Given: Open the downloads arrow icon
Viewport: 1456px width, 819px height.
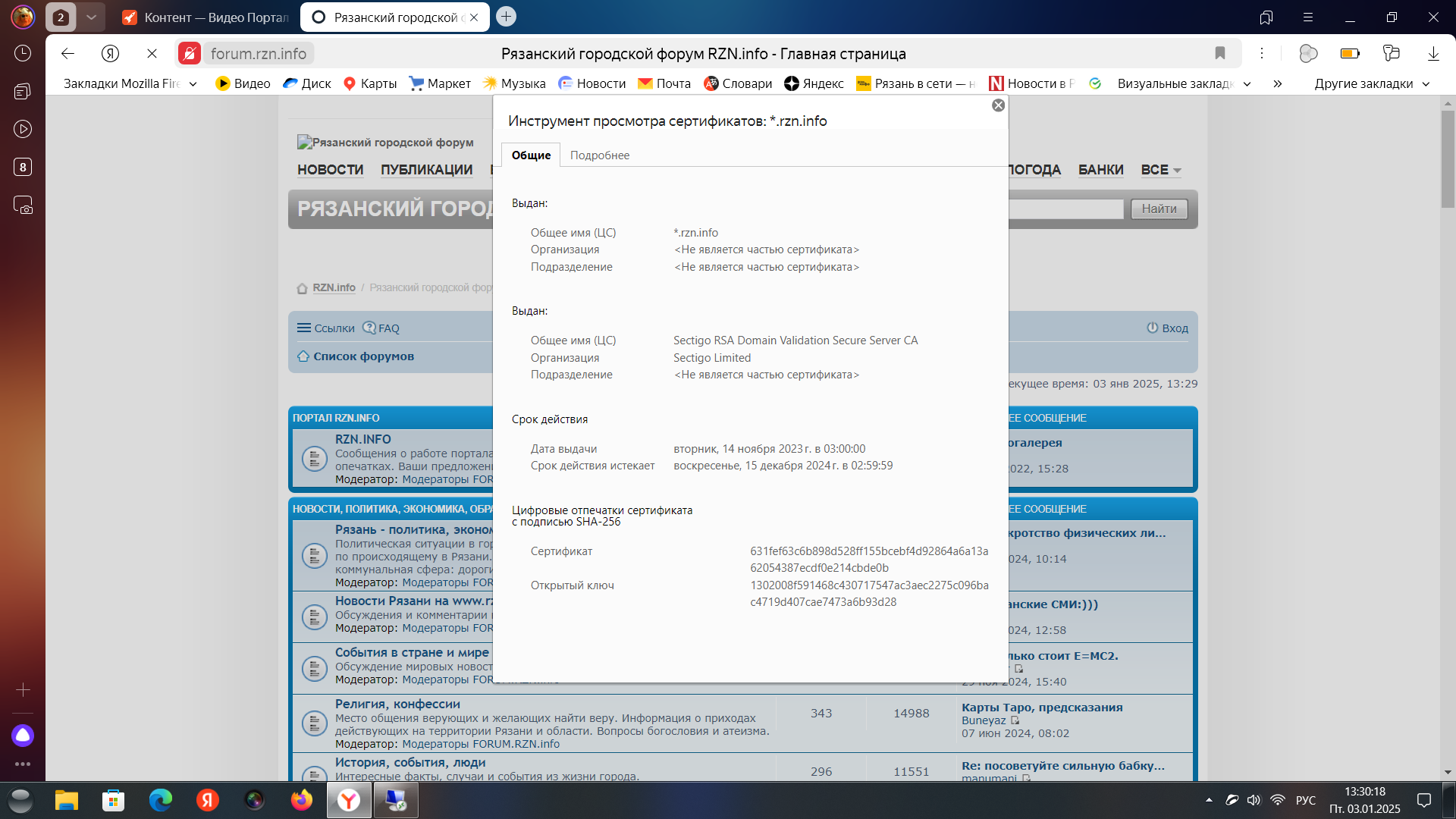Looking at the screenshot, I should tap(1433, 54).
